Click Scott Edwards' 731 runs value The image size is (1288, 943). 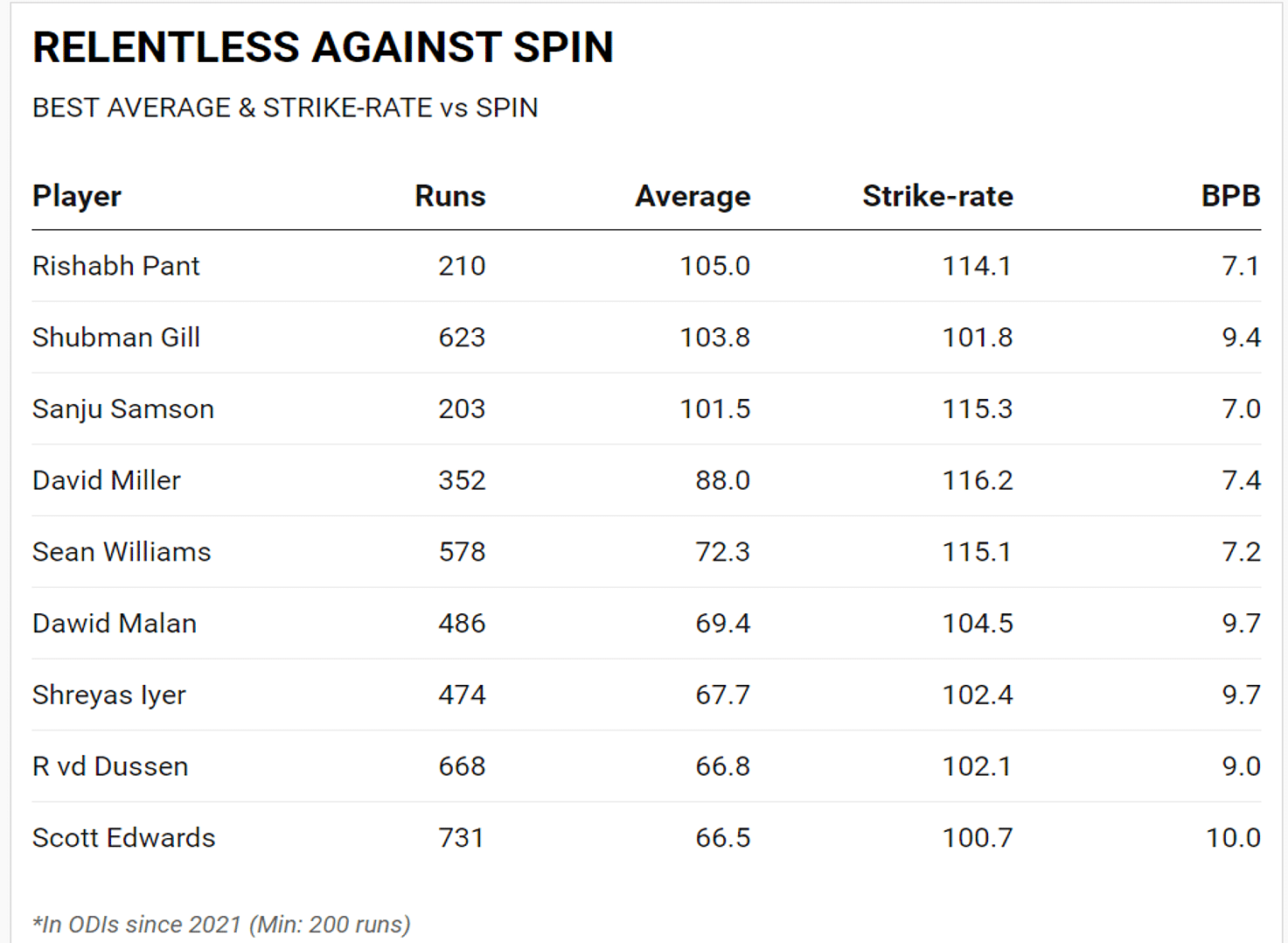coord(461,838)
